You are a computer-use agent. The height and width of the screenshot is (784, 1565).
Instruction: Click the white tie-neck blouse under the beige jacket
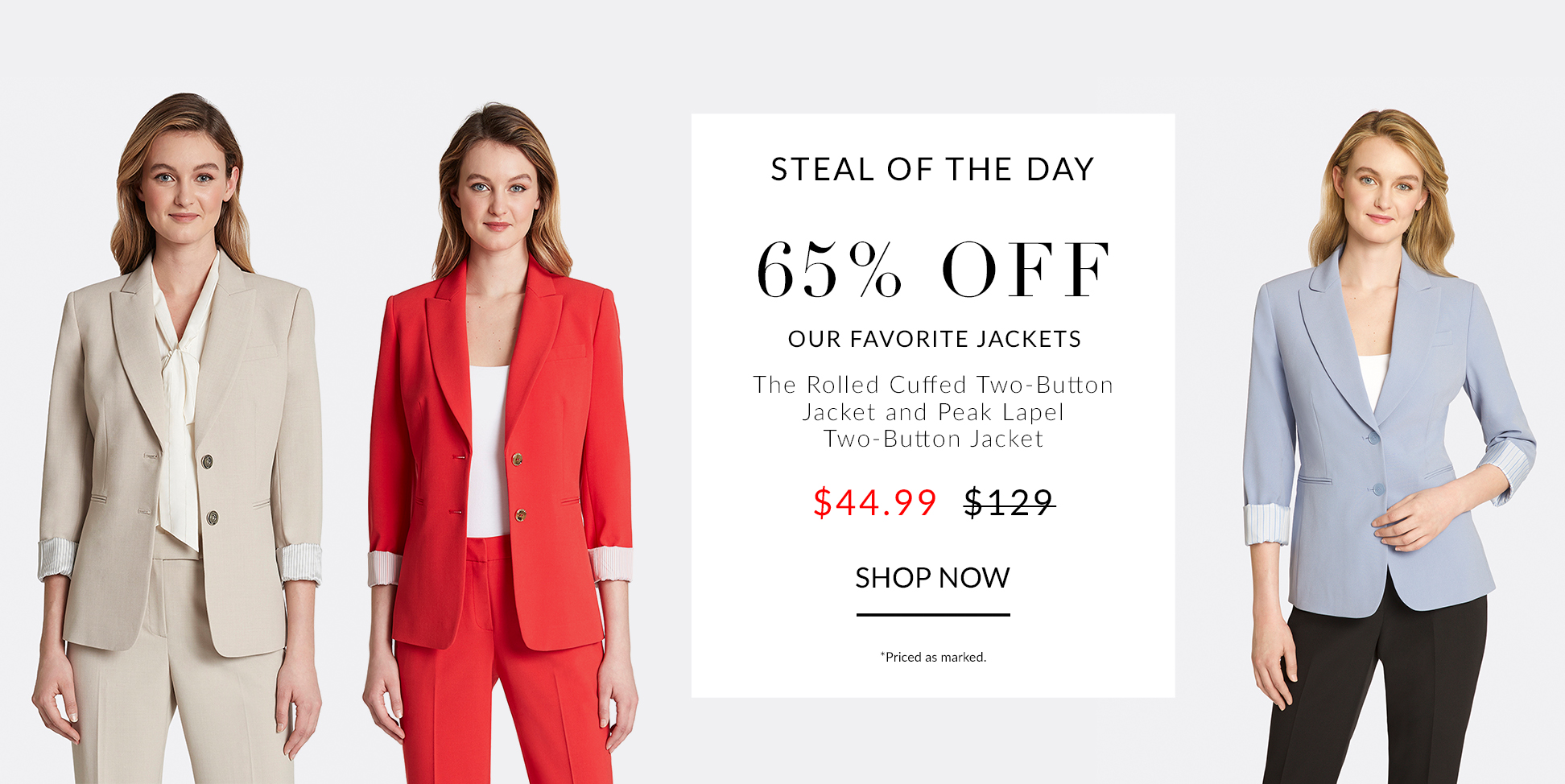(x=180, y=402)
